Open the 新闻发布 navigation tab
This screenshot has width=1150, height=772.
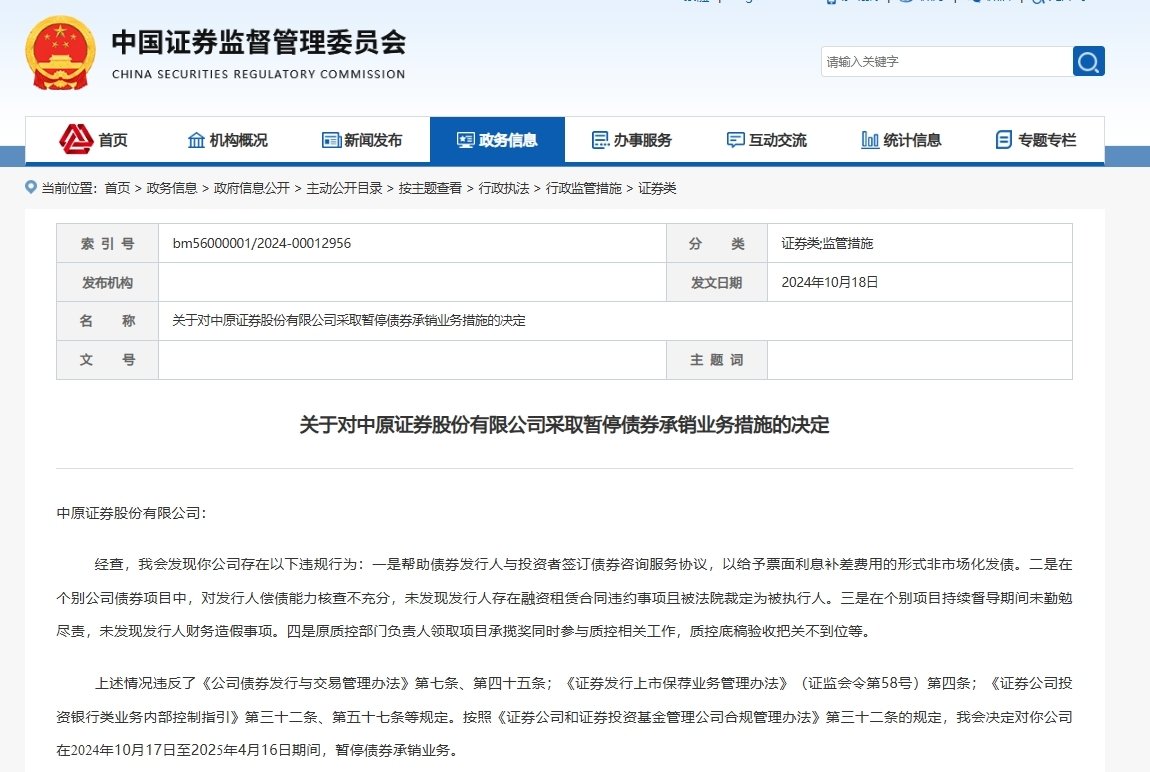pos(363,139)
